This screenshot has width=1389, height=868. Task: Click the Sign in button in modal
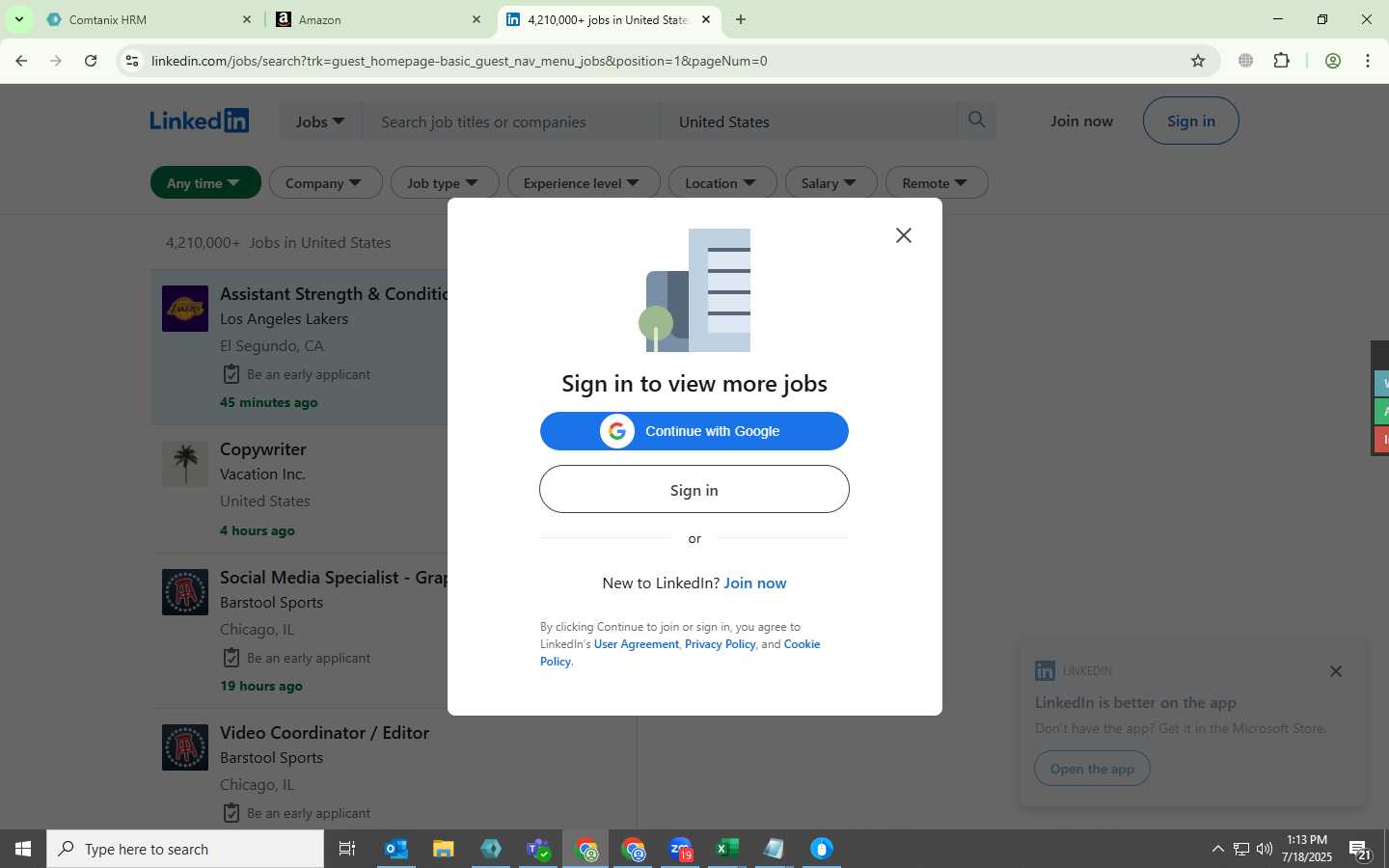point(694,490)
